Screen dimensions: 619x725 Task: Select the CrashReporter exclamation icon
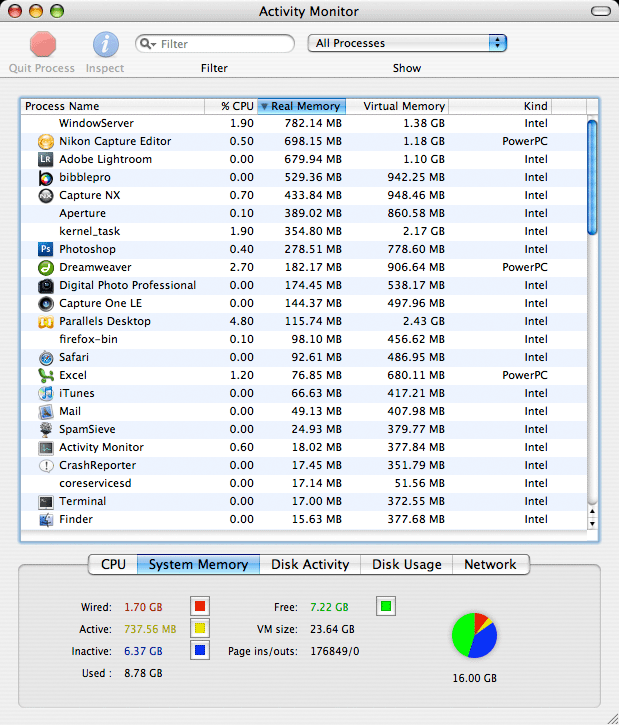tap(45, 466)
